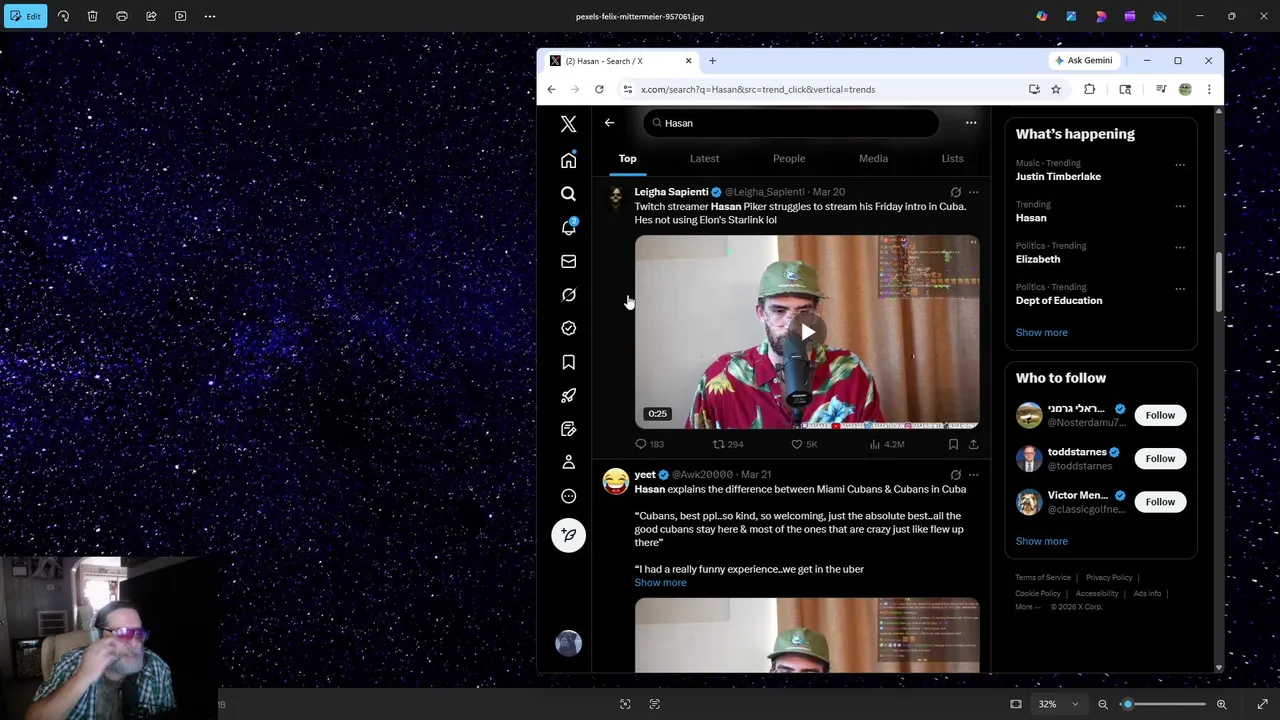
Task: Show more in Who to follow
Action: (x=1041, y=541)
